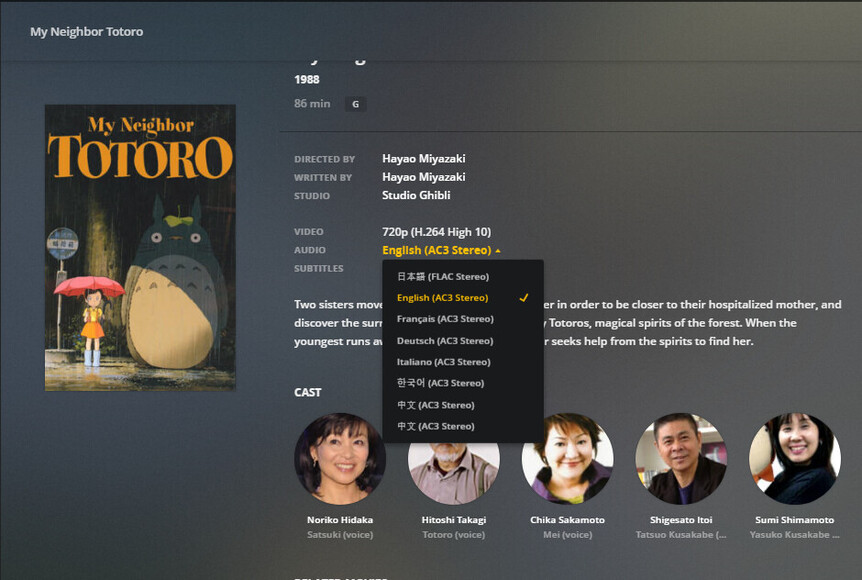Open the Studio Ghibli link
Viewport: 862px width, 580px height.
click(416, 195)
